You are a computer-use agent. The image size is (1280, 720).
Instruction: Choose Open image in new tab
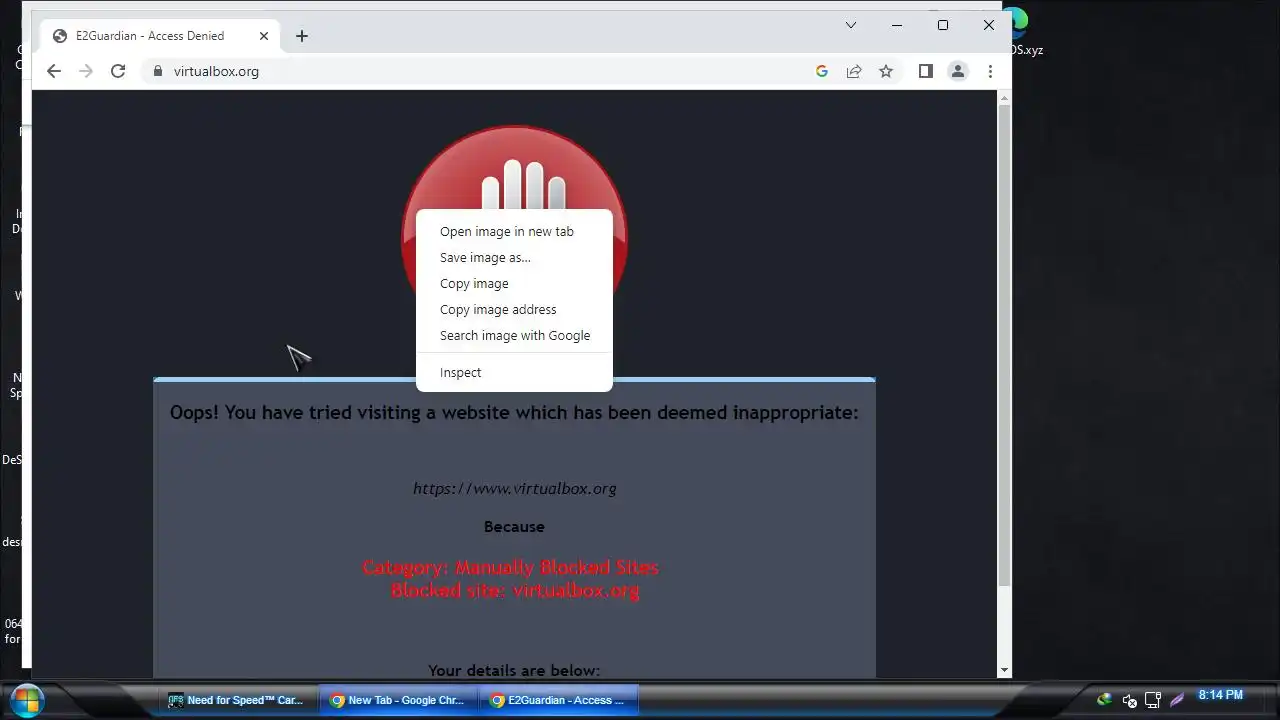514,231
